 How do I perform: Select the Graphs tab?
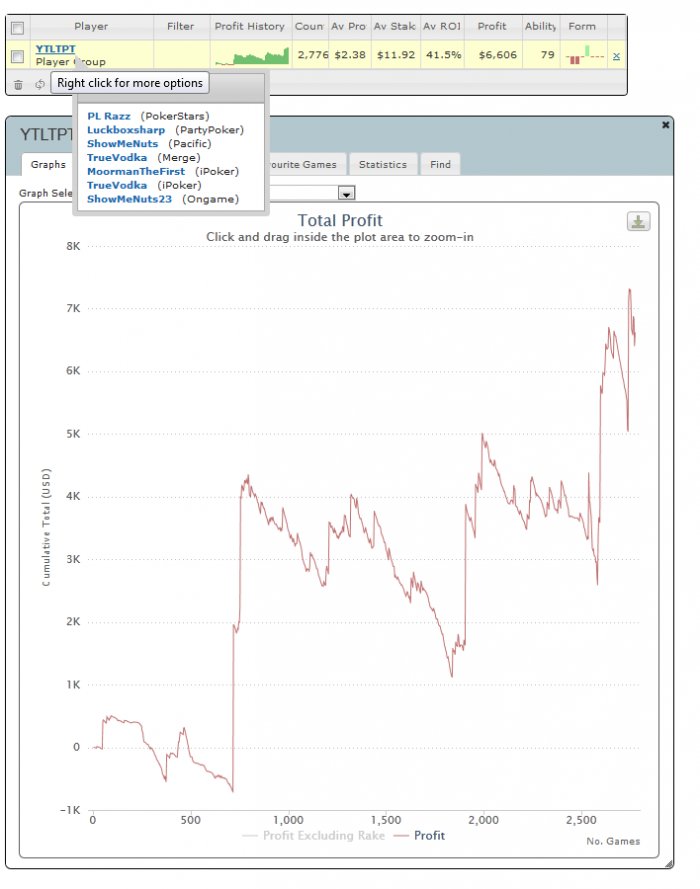(x=48, y=164)
